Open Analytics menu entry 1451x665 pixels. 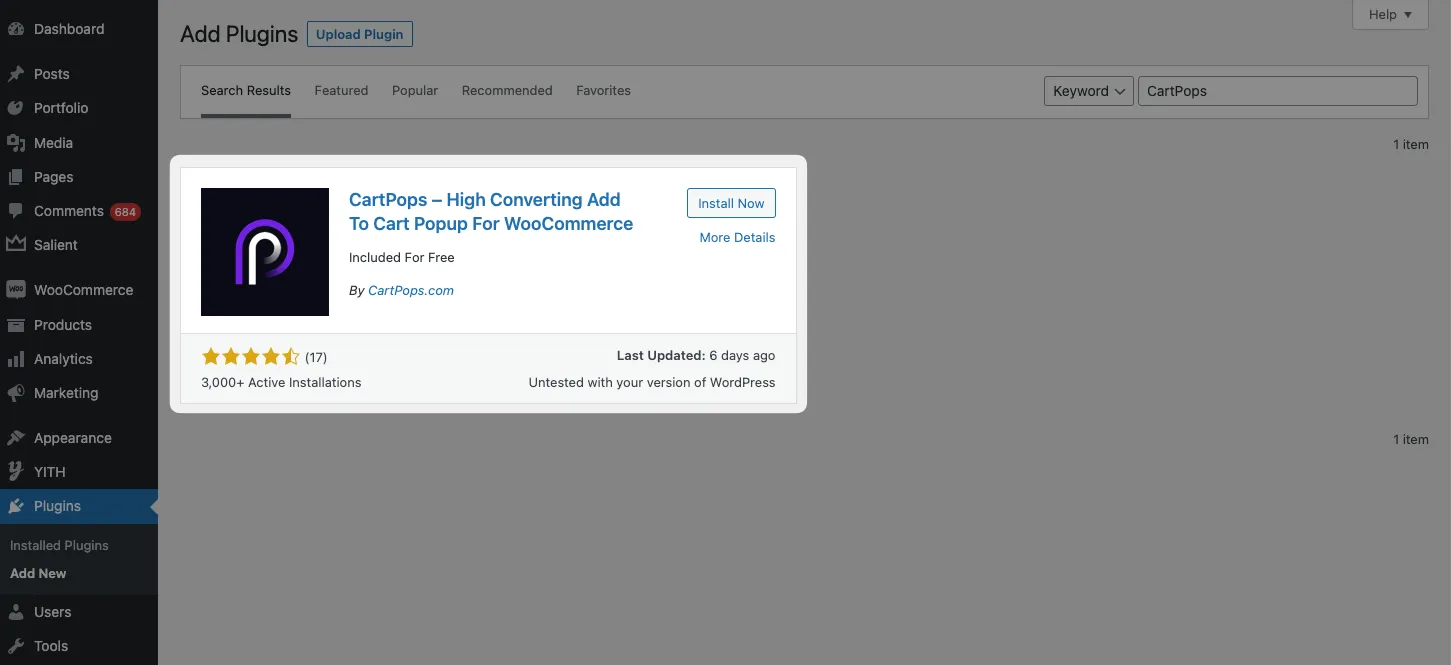(79, 359)
